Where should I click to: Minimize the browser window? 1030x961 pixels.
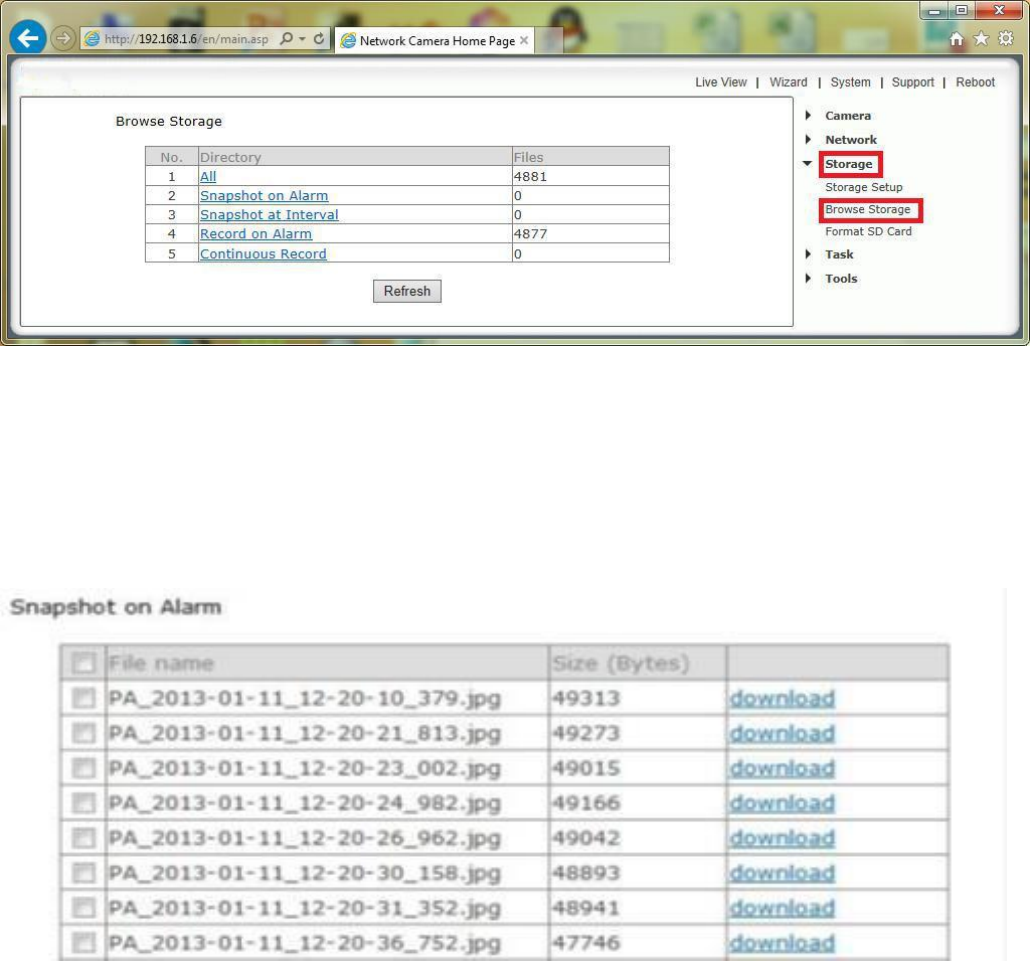click(934, 11)
